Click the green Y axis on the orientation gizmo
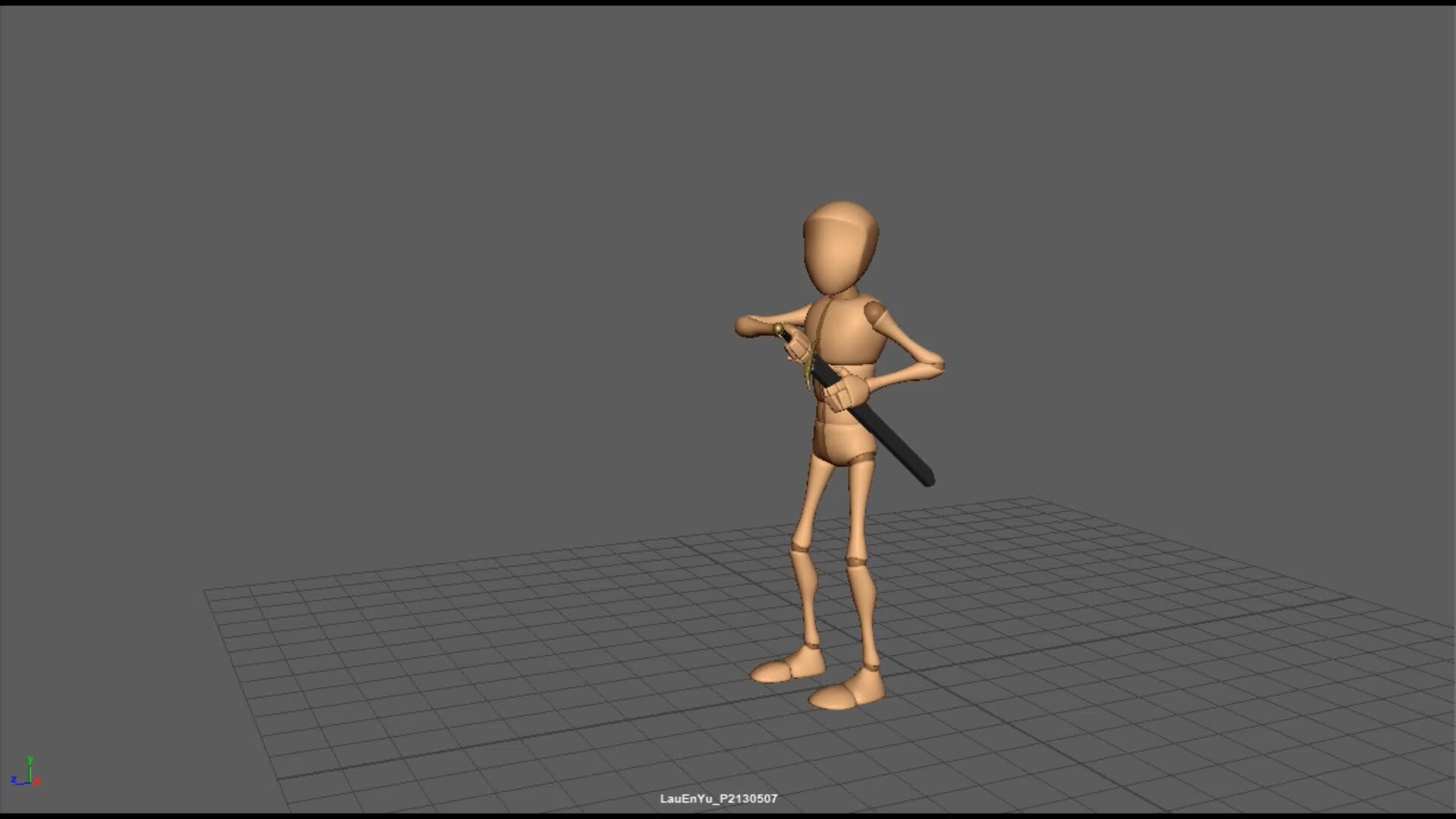Viewport: 1456px width, 819px height. pos(29,760)
